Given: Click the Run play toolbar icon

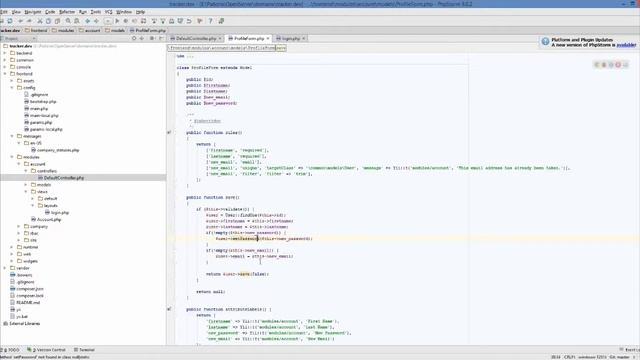Looking at the screenshot, I should [x=117, y=21].
